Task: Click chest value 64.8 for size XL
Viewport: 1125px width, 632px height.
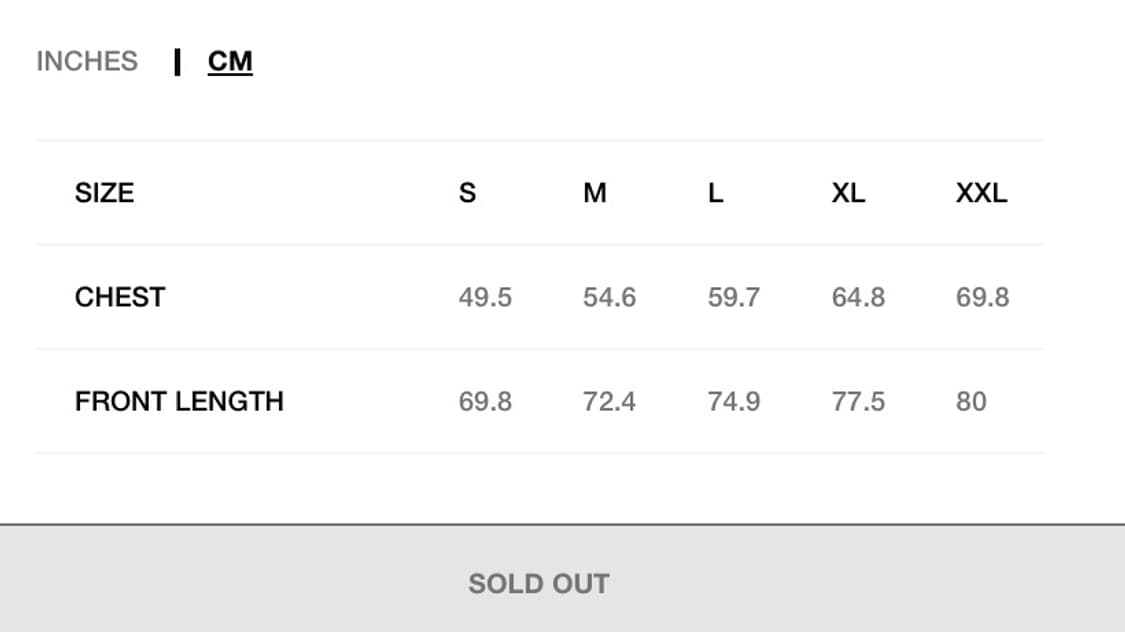Action: tap(858, 297)
